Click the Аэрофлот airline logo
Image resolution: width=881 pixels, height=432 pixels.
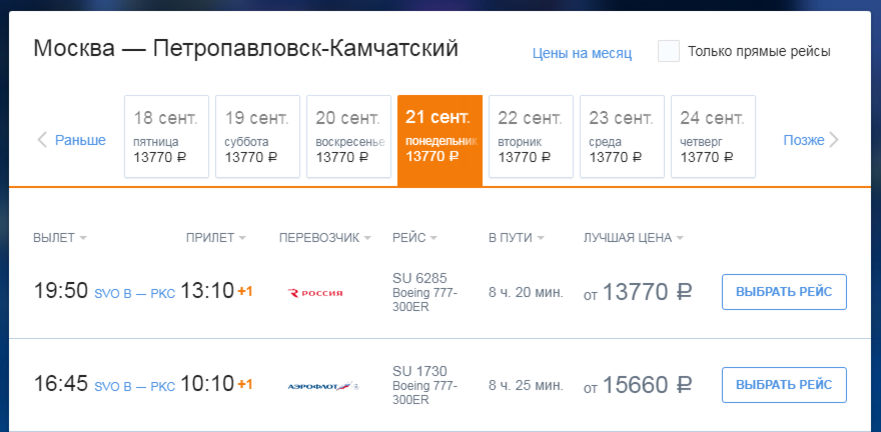(x=323, y=386)
